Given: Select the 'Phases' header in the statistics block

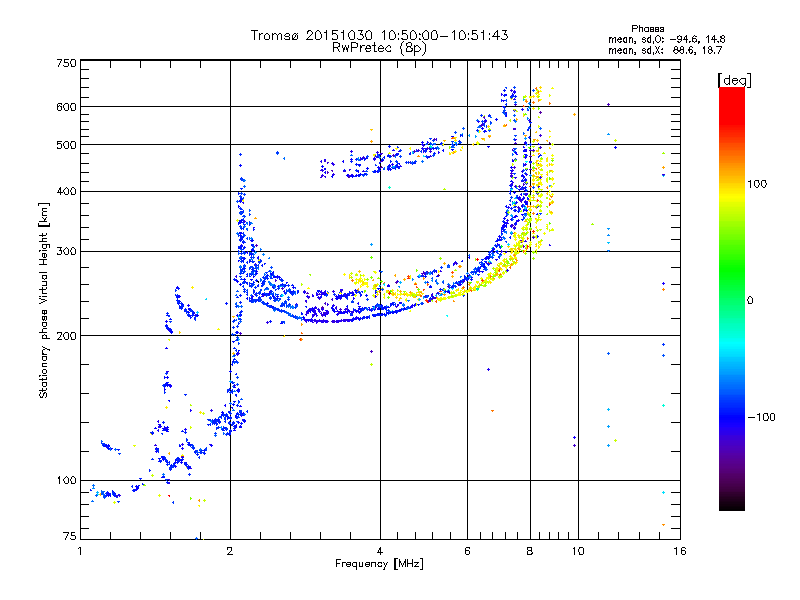Looking at the screenshot, I should tap(647, 29).
